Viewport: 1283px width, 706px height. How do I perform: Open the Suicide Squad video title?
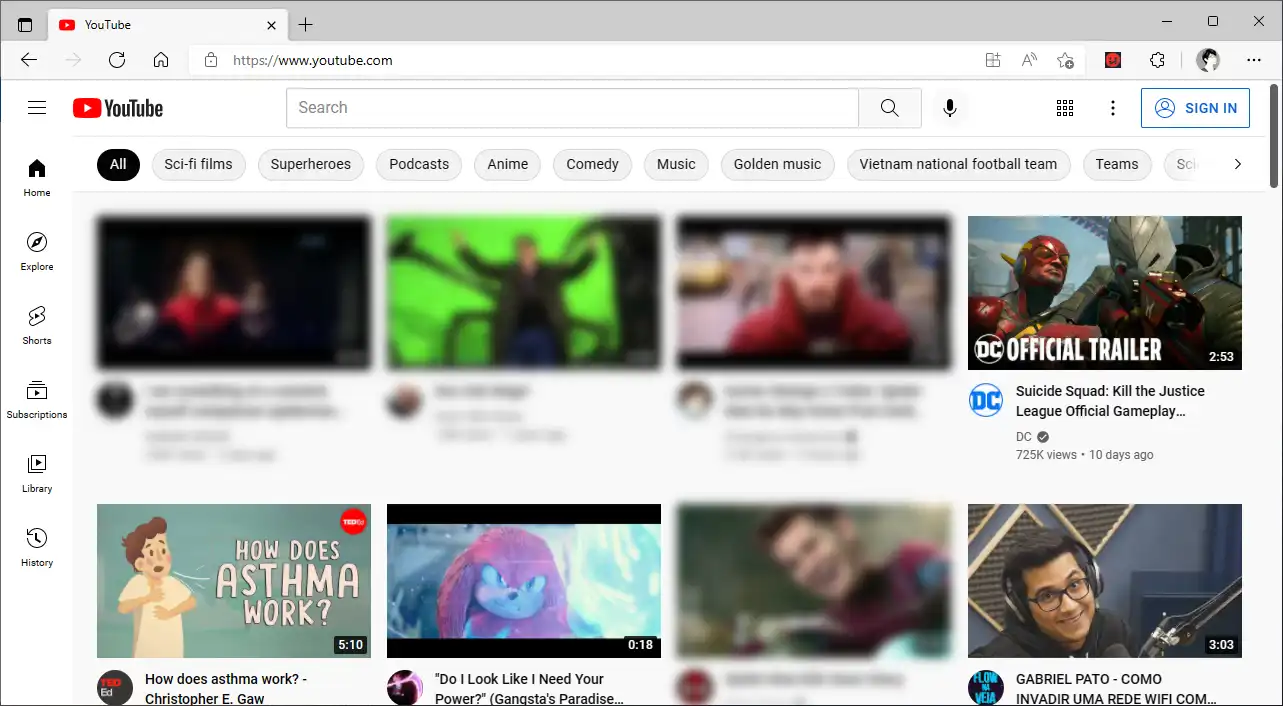(1110, 401)
